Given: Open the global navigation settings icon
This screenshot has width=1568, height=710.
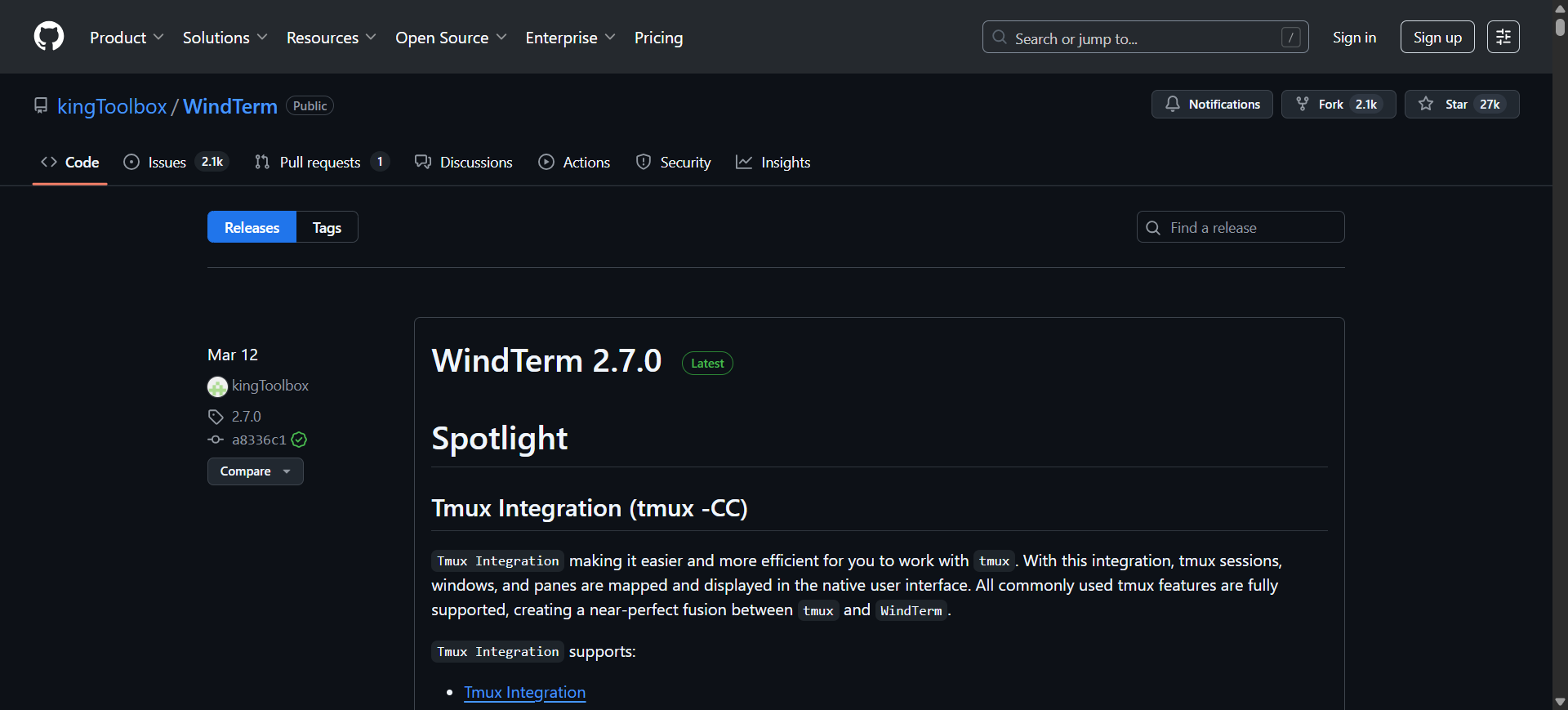Looking at the screenshot, I should pyautogui.click(x=1503, y=37).
